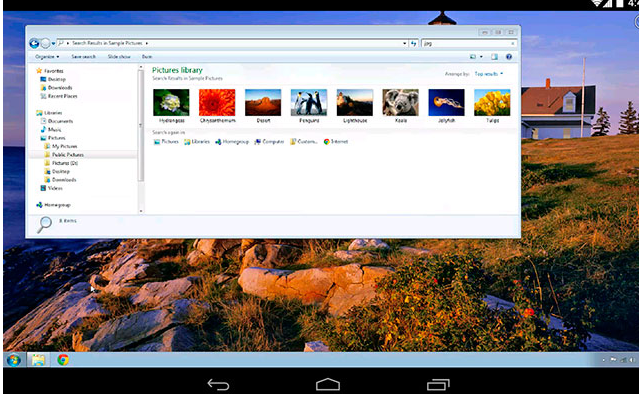The width and height of the screenshot is (639, 394).
Task: Click Slide show in the toolbar
Action: (x=119, y=57)
